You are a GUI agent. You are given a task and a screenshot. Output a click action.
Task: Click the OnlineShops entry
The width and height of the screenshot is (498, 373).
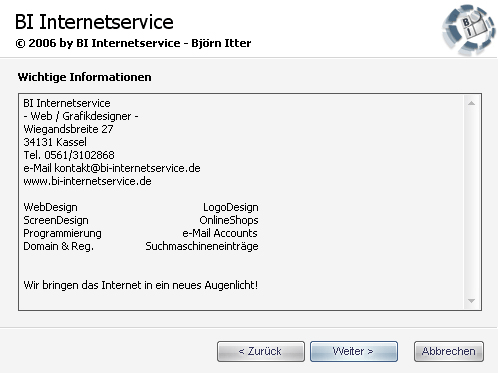click(229, 220)
